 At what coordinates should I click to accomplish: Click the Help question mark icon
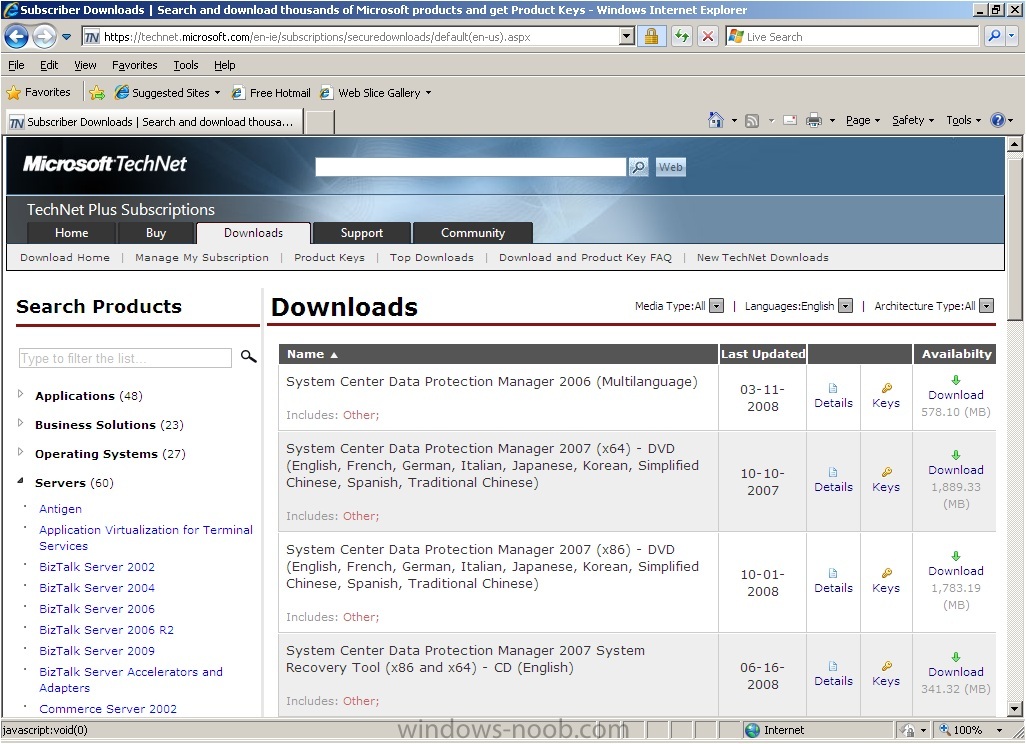tap(997, 120)
